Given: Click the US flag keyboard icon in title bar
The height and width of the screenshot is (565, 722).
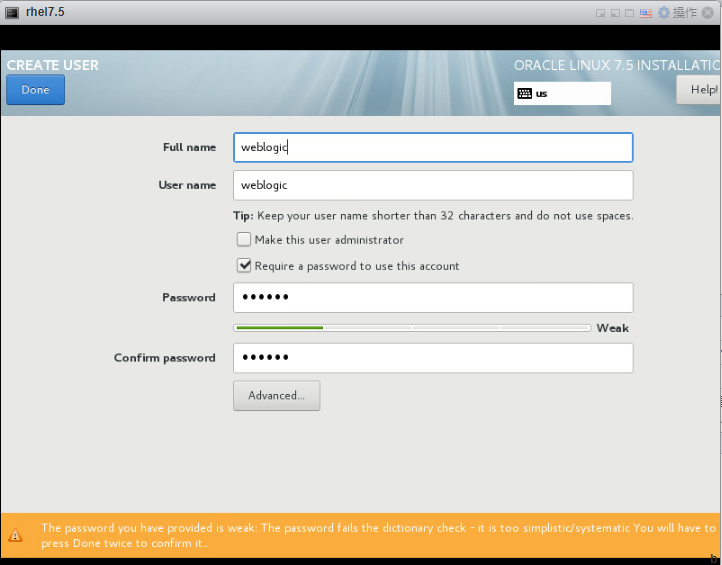Looking at the screenshot, I should pos(646,13).
